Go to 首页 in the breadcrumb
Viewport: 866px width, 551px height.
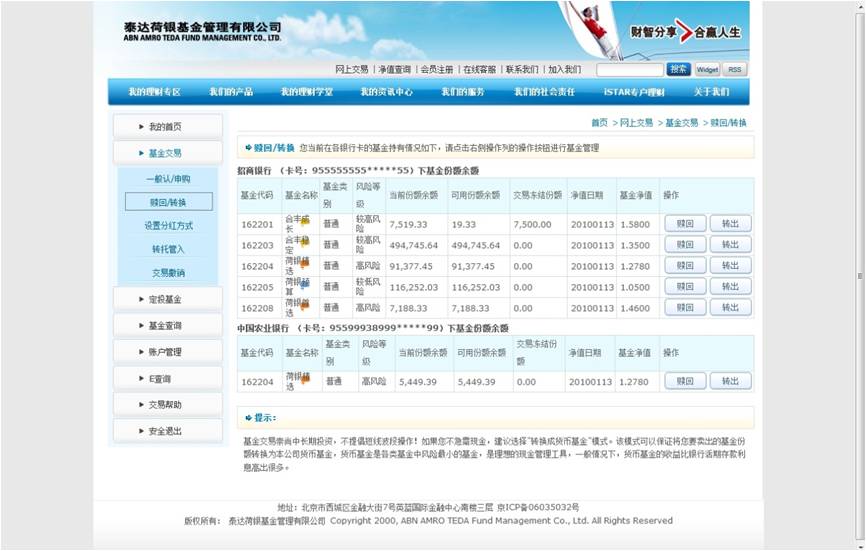(x=599, y=123)
